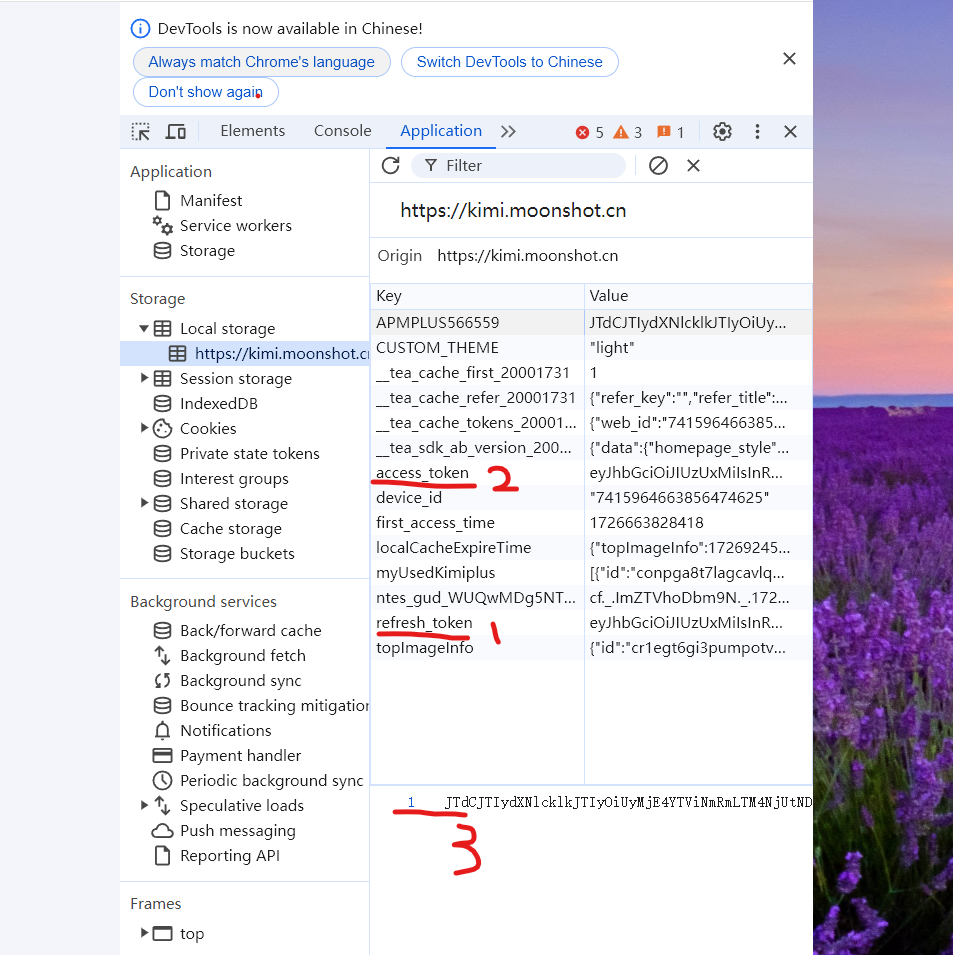Switch to the Console tab
Viewport: 953px width, 955px height.
(x=342, y=131)
